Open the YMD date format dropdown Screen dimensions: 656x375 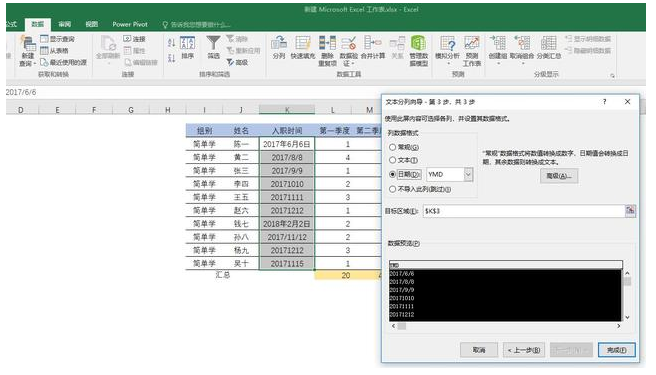[x=469, y=175]
